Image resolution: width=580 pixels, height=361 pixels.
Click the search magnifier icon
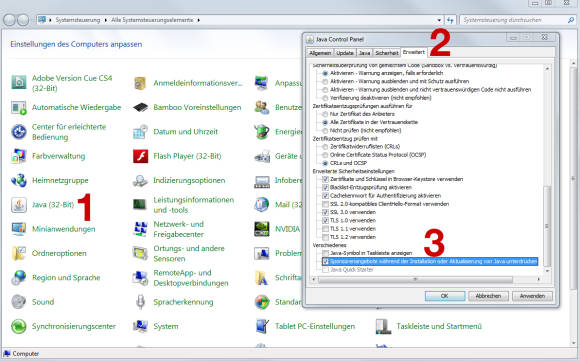tap(571, 20)
